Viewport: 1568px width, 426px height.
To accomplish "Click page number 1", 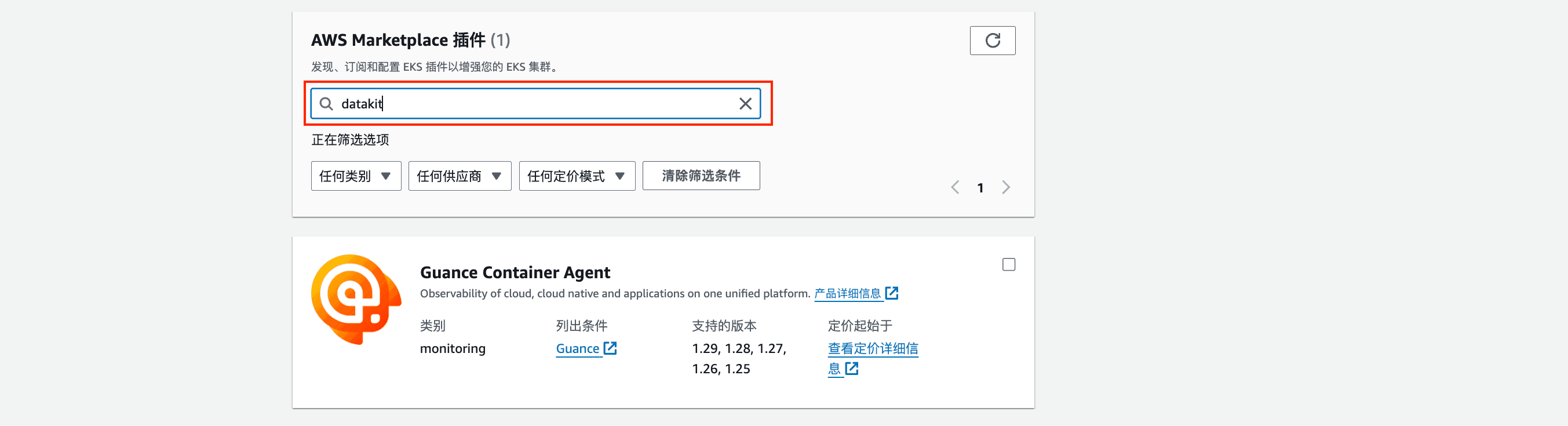I will 980,188.
